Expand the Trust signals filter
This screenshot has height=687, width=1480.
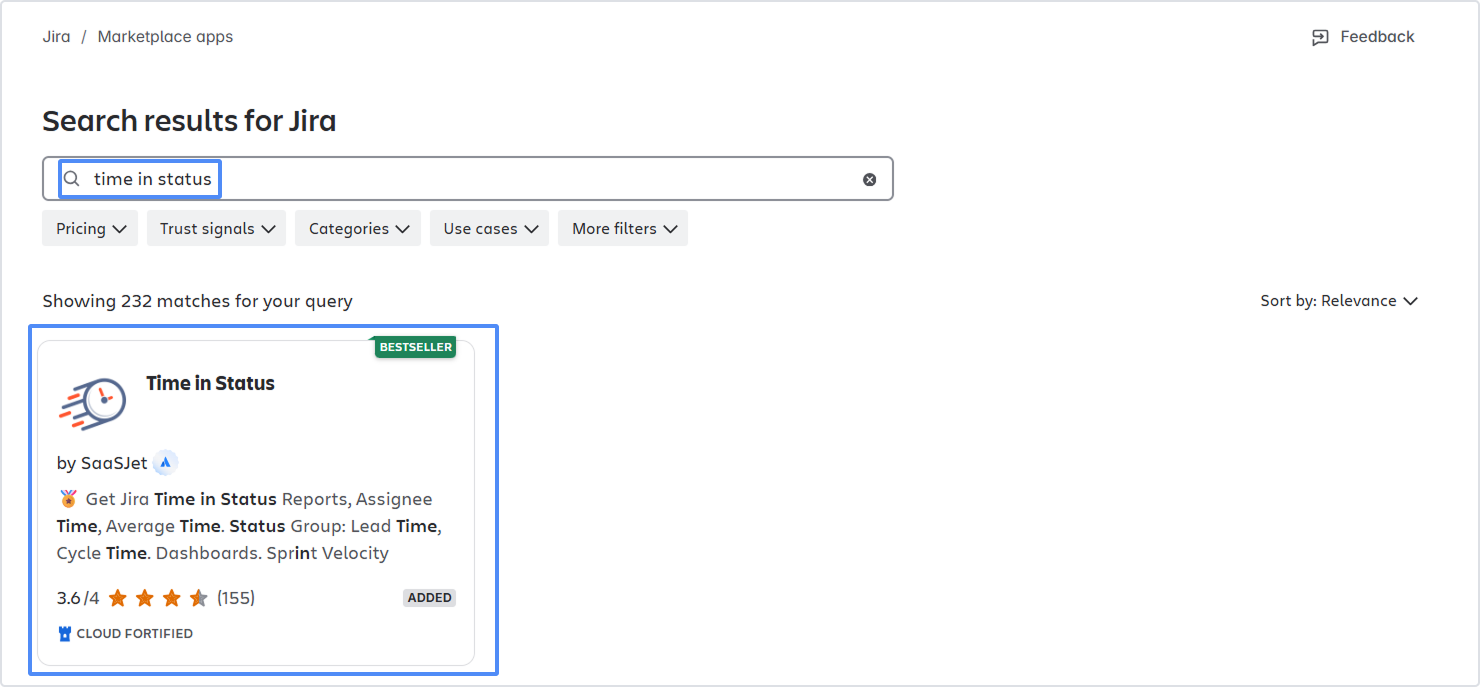216,228
